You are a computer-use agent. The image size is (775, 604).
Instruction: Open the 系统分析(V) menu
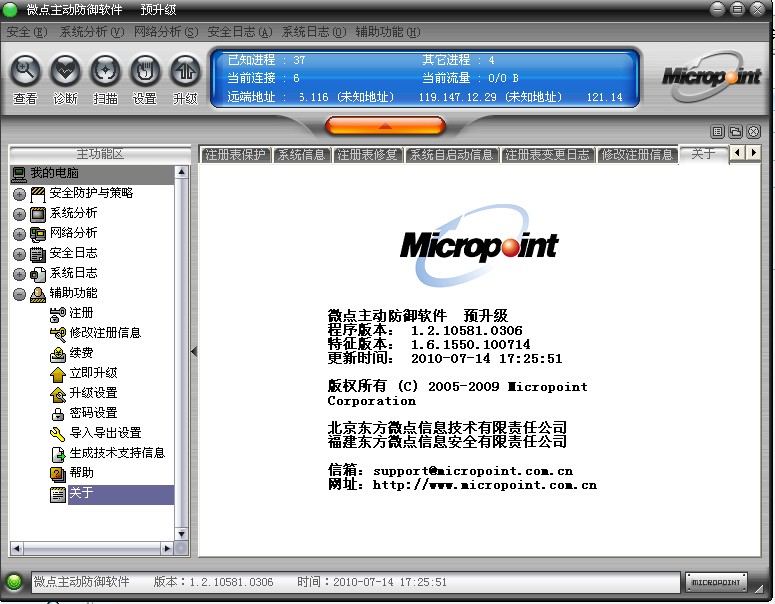tap(91, 32)
